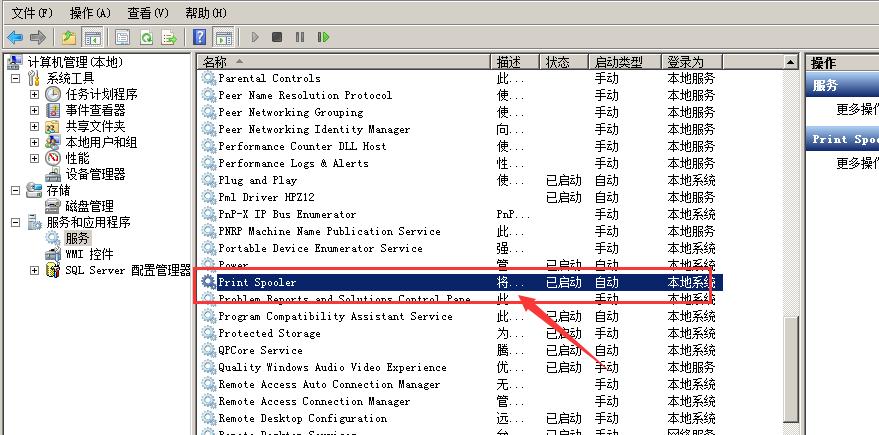Select Peer Name Resolution Protocol service
This screenshot has width=879, height=435.
pos(305,95)
